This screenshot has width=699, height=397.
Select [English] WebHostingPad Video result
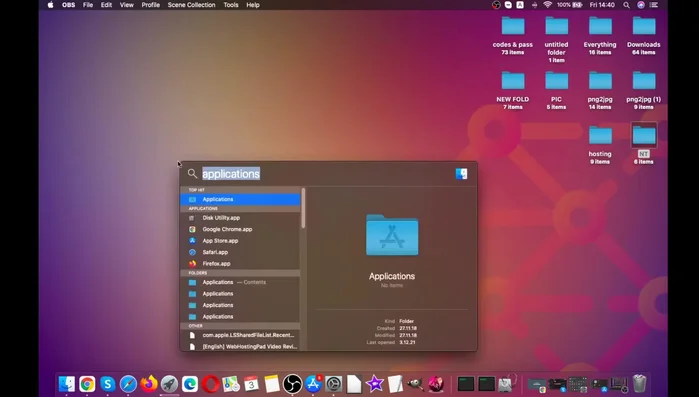[240, 347]
